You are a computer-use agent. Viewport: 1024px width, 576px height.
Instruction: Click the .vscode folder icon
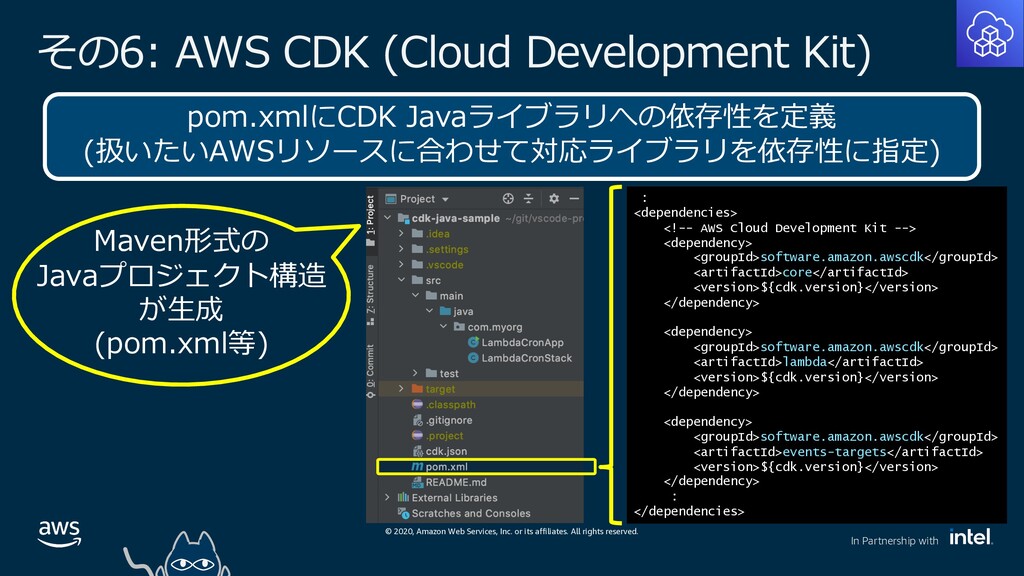[x=417, y=264]
